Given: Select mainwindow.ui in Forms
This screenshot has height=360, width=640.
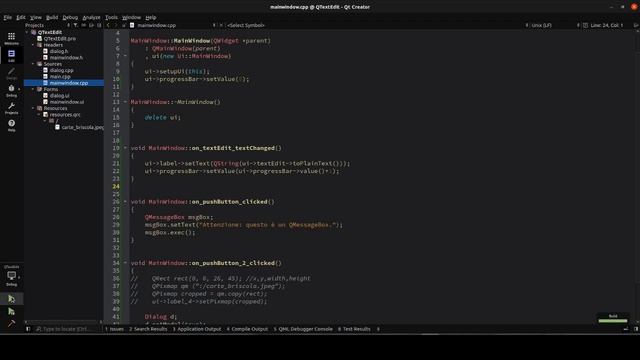Looking at the screenshot, I should [67, 102].
